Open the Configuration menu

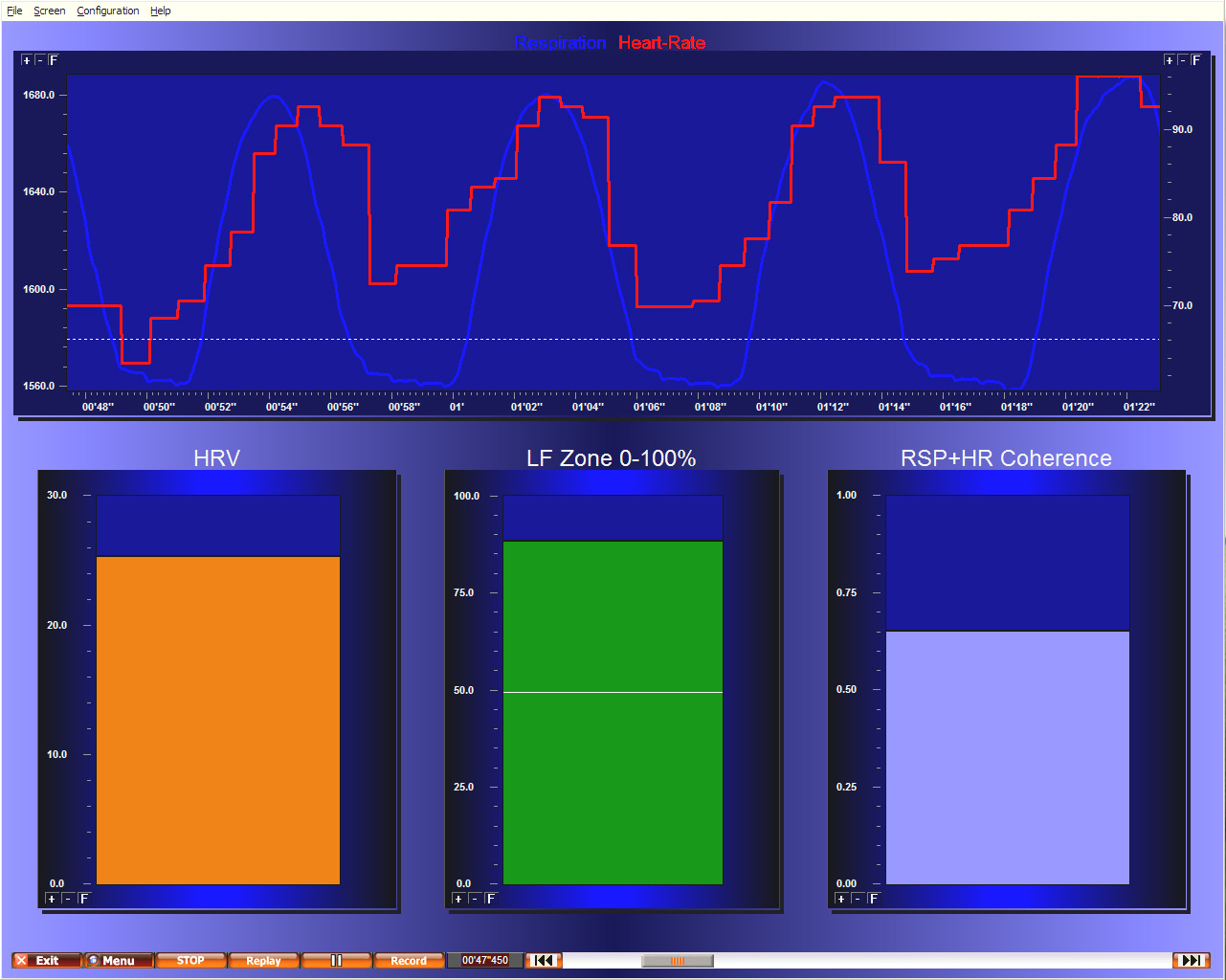pyautogui.click(x=107, y=11)
